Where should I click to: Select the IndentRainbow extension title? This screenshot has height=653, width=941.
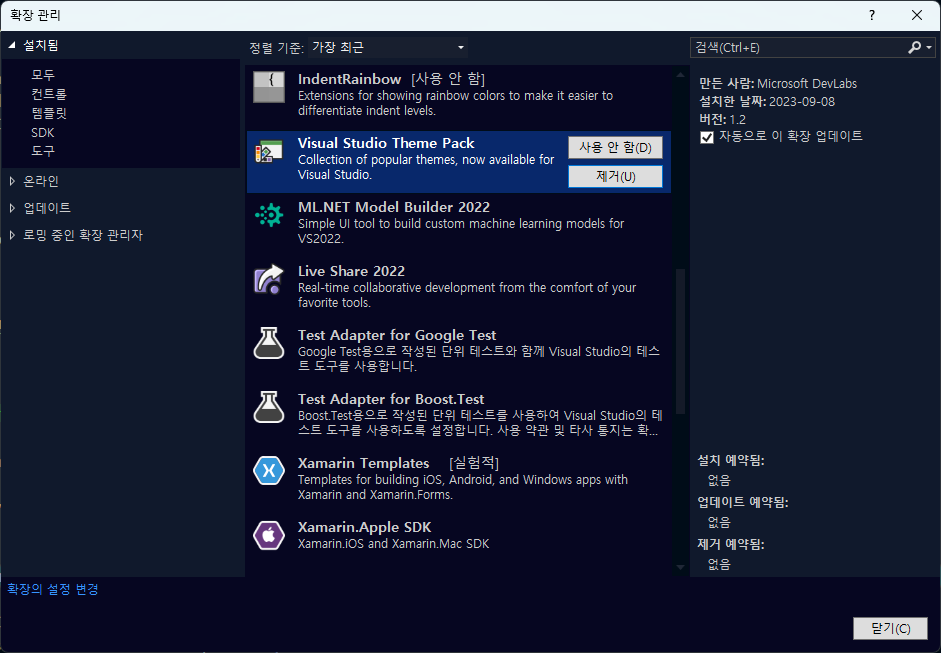pos(349,79)
